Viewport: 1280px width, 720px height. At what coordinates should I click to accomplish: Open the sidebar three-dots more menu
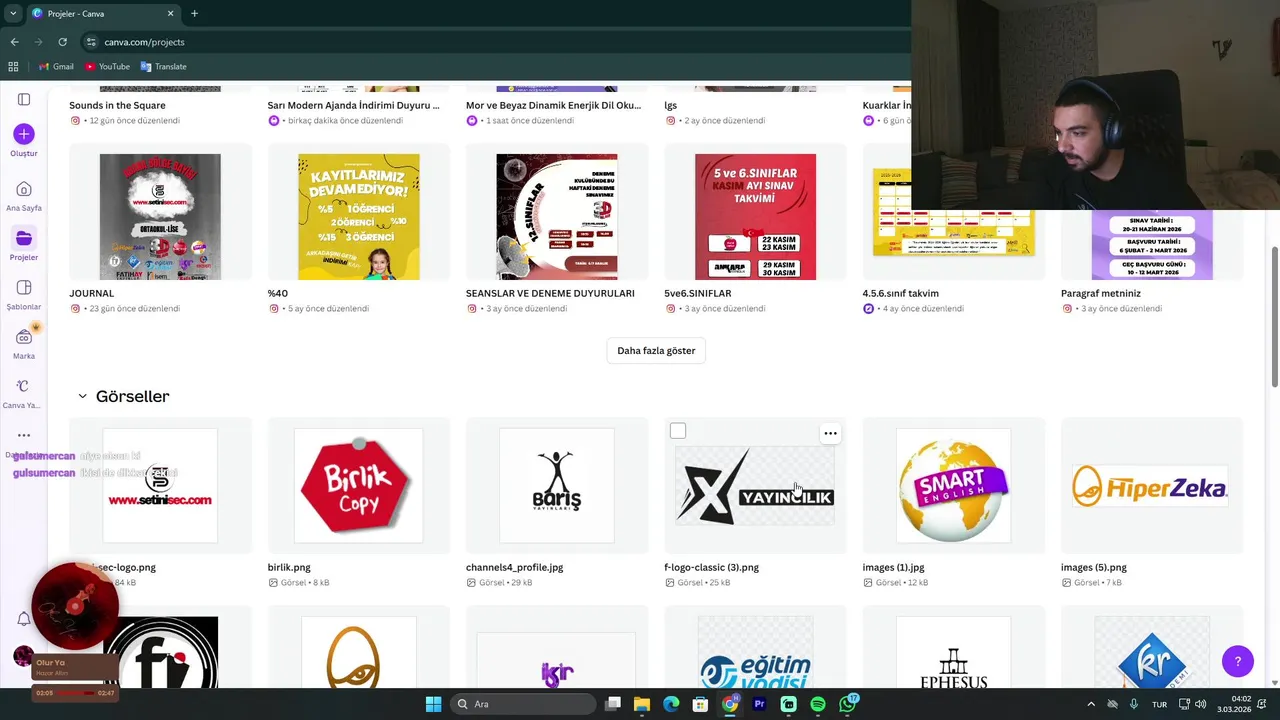point(24,435)
